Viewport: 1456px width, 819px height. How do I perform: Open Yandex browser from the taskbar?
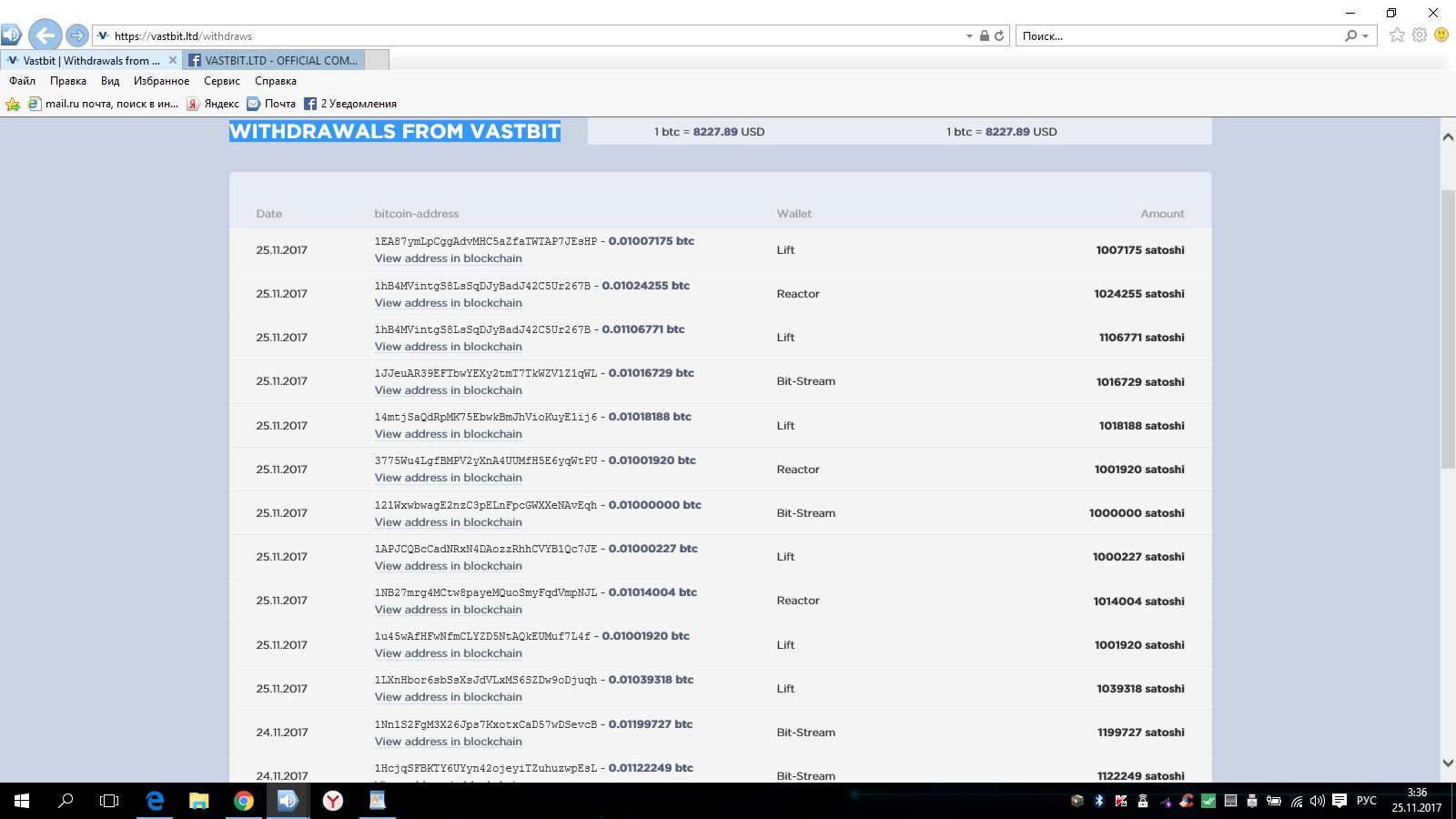(x=333, y=801)
